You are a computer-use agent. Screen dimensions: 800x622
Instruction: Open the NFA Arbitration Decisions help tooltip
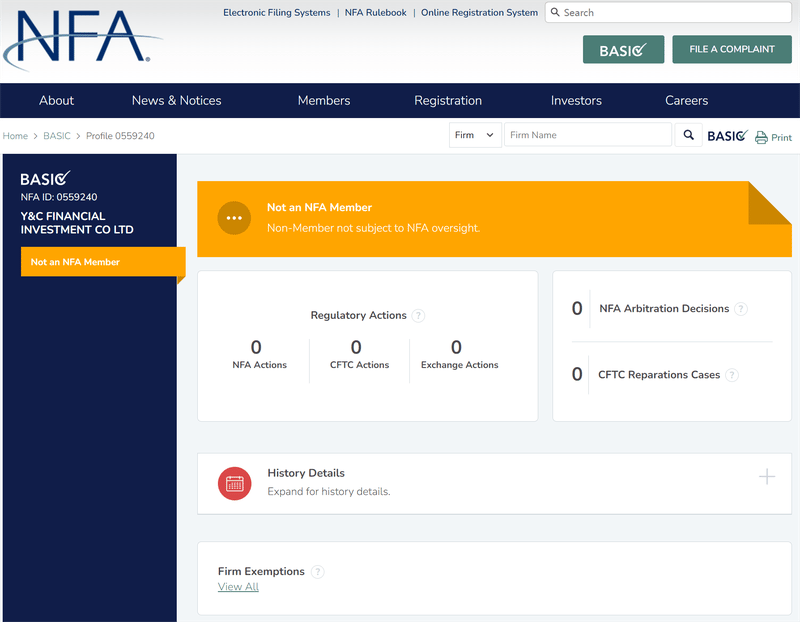(741, 309)
